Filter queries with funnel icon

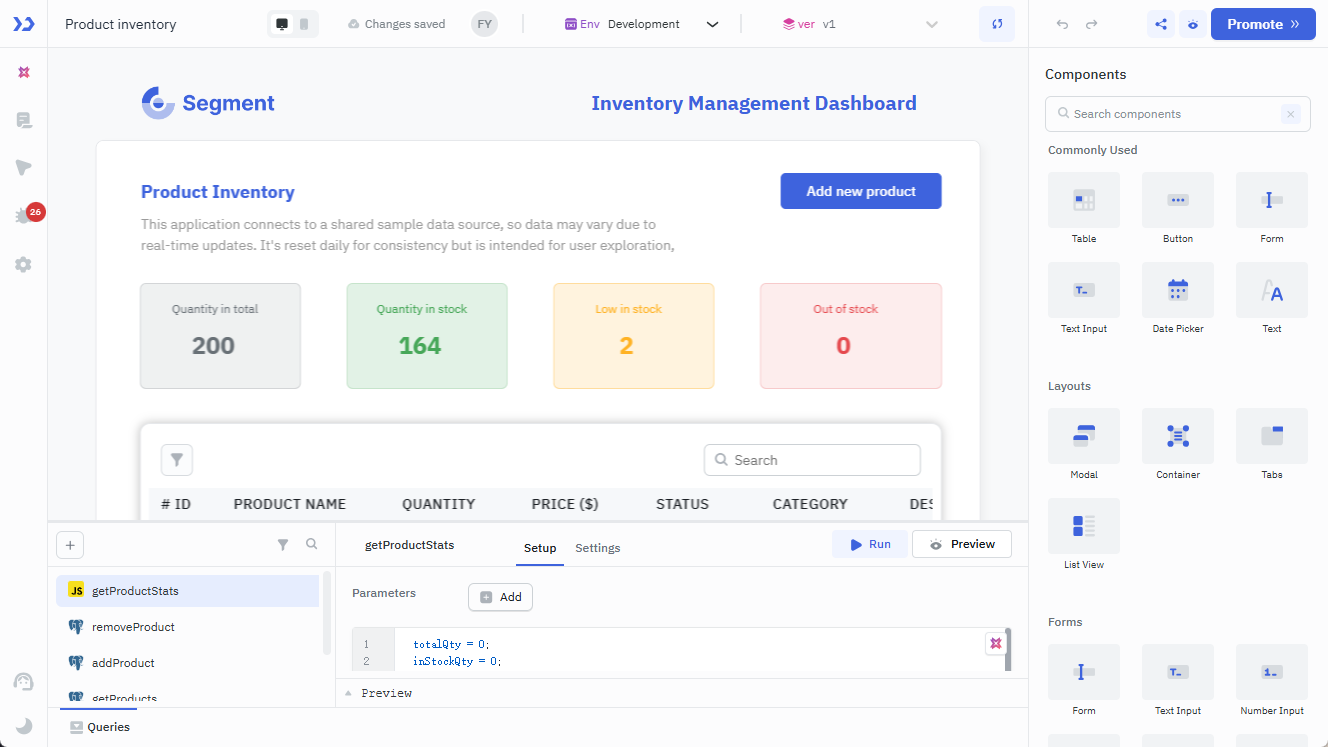(x=283, y=545)
